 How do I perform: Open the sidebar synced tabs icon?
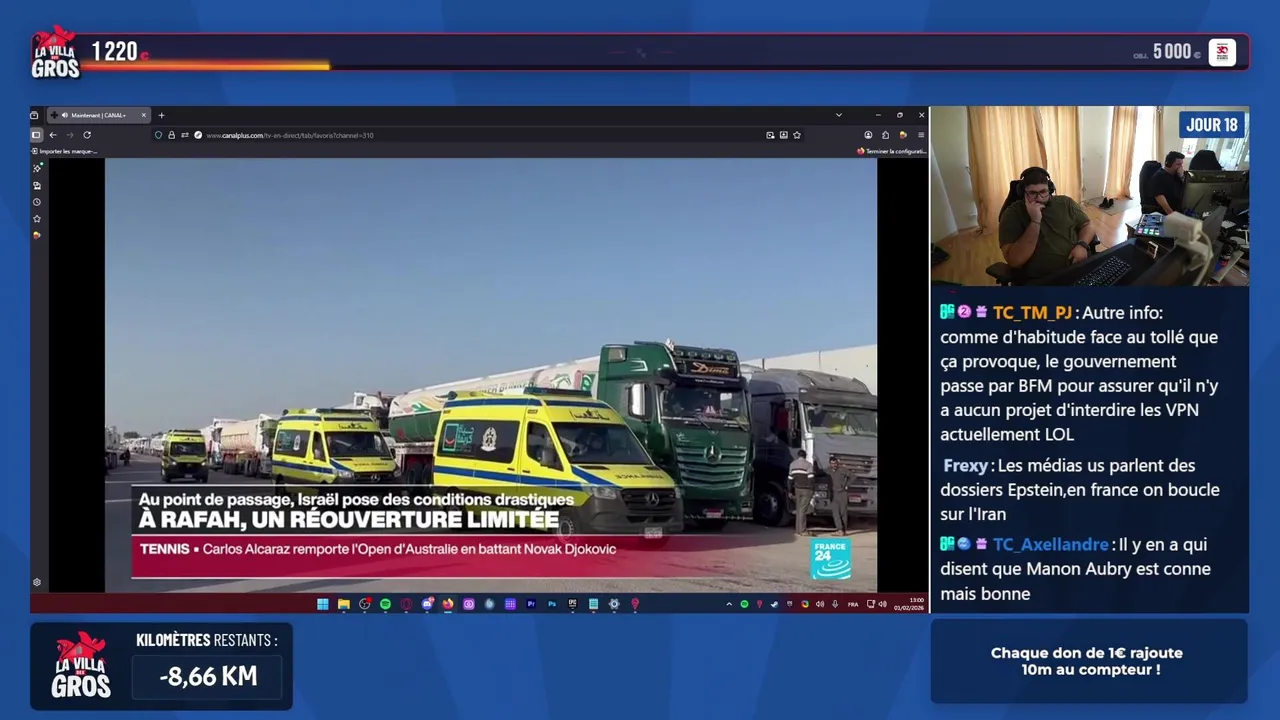click(37, 185)
